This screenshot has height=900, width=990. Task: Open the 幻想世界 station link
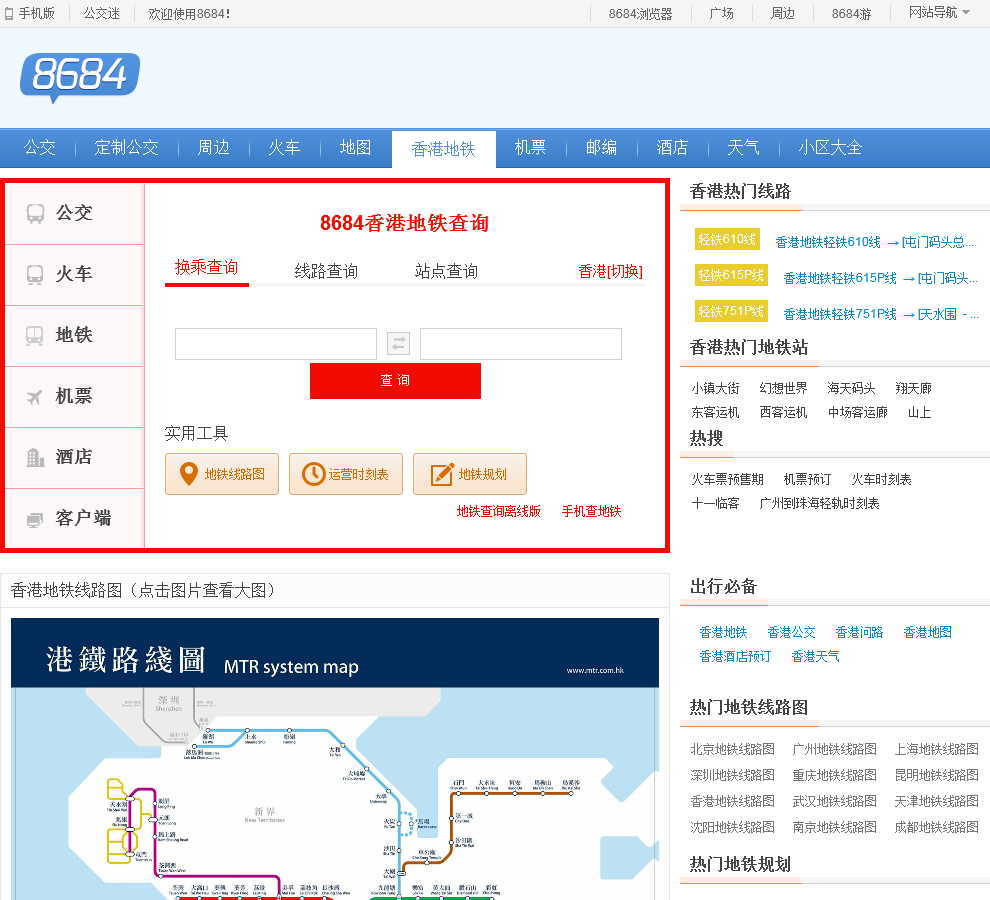pyautogui.click(x=784, y=388)
